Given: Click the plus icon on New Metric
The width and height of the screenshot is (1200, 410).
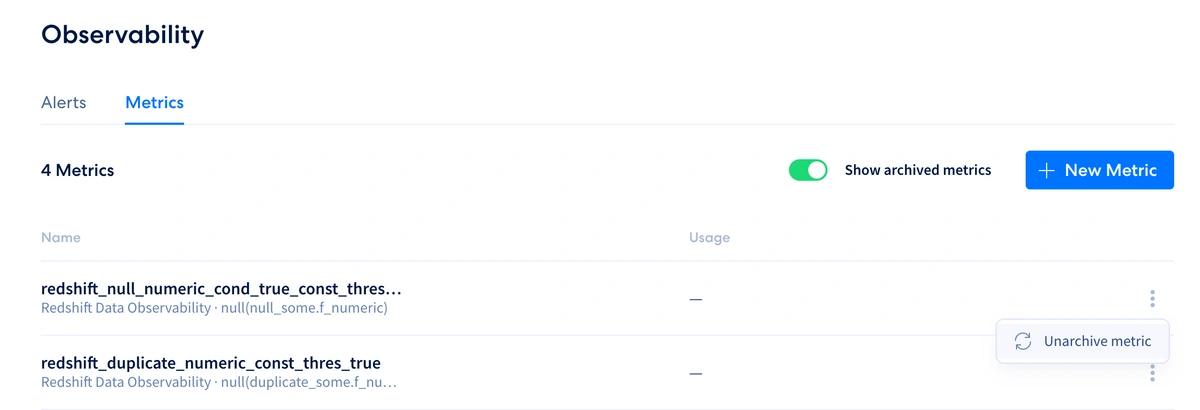Looking at the screenshot, I should (1047, 170).
